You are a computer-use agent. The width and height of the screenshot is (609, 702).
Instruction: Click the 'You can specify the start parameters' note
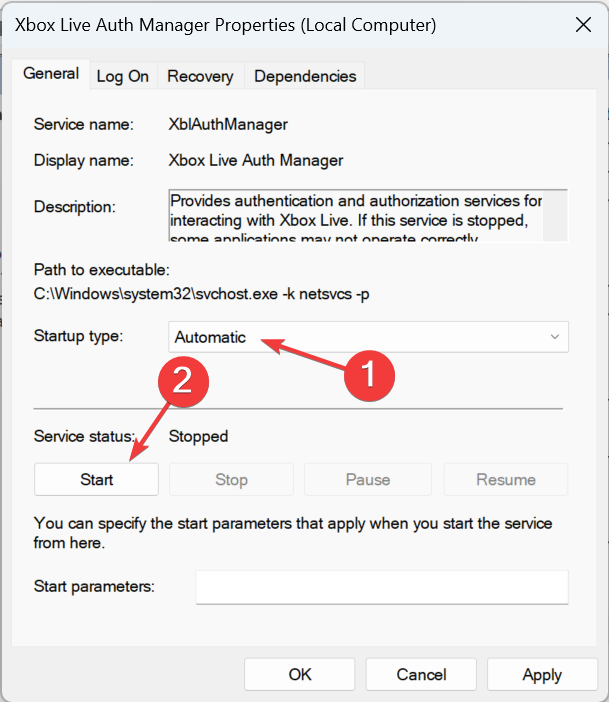click(293, 533)
